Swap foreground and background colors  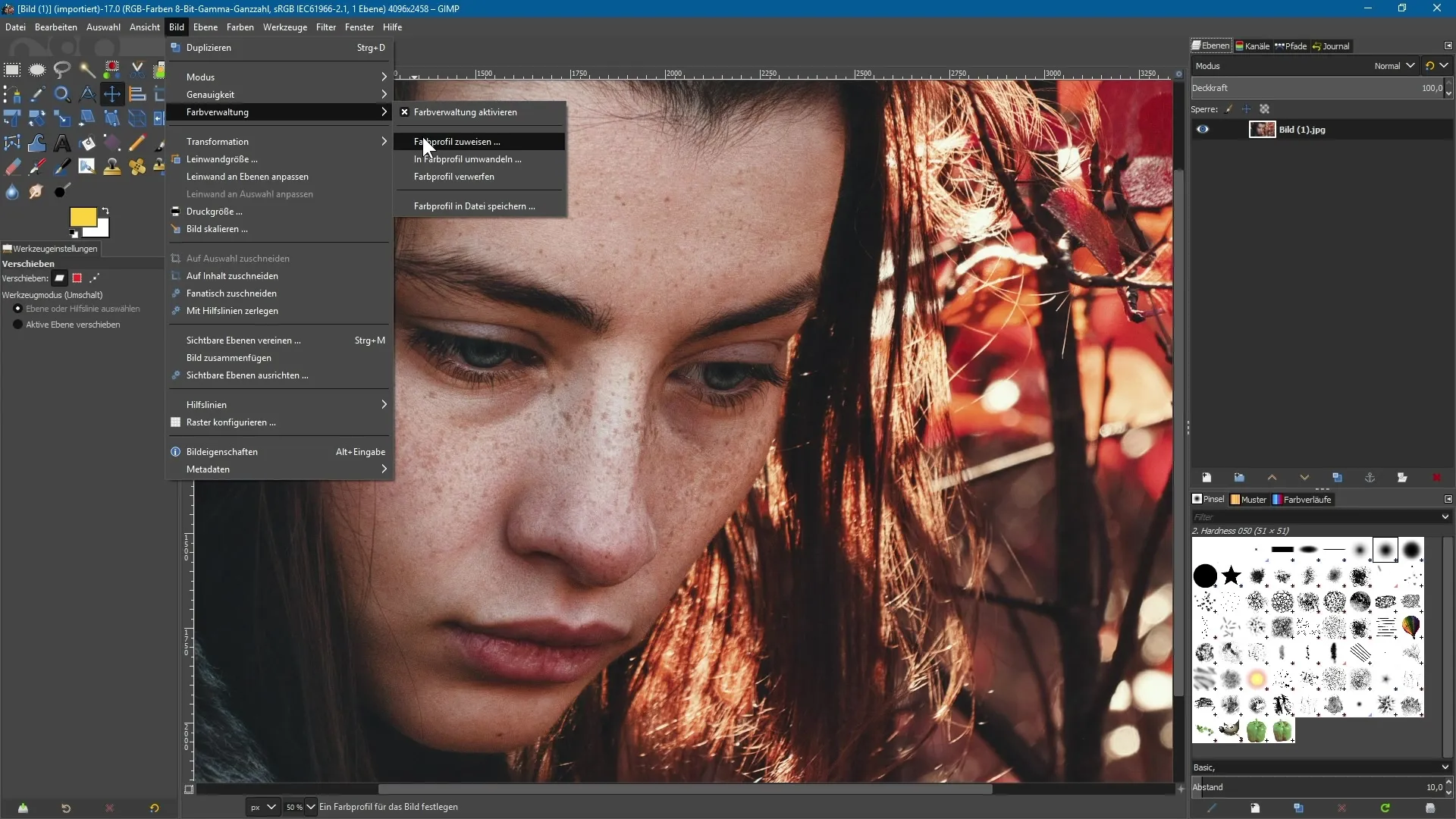[x=105, y=211]
